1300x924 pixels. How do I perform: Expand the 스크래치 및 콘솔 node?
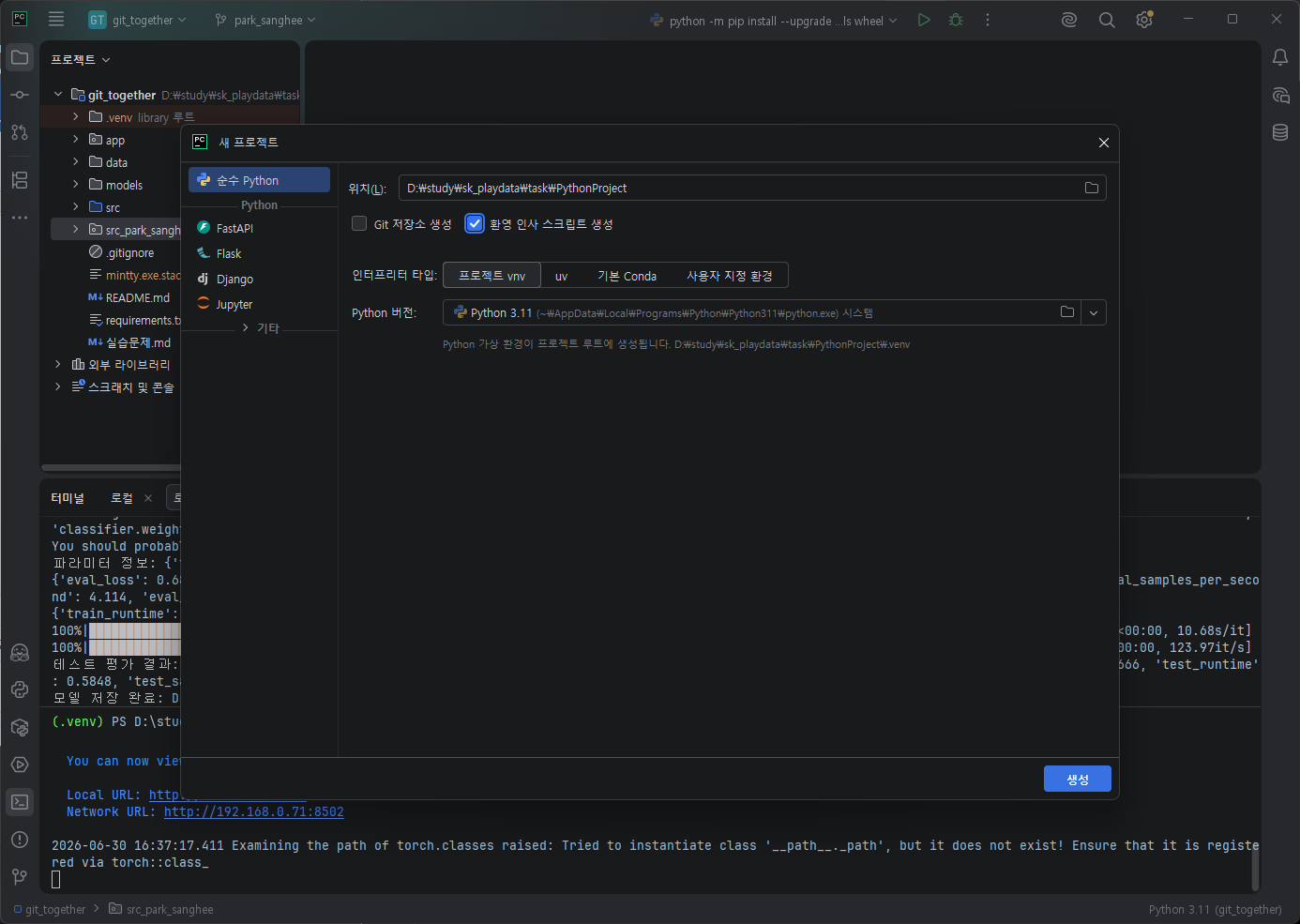58,386
